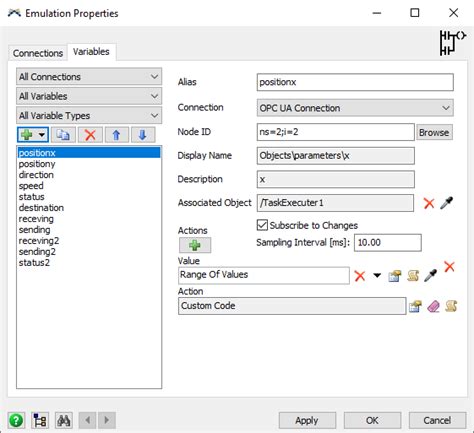Open the green help question-mark icon

[x=16, y=420]
